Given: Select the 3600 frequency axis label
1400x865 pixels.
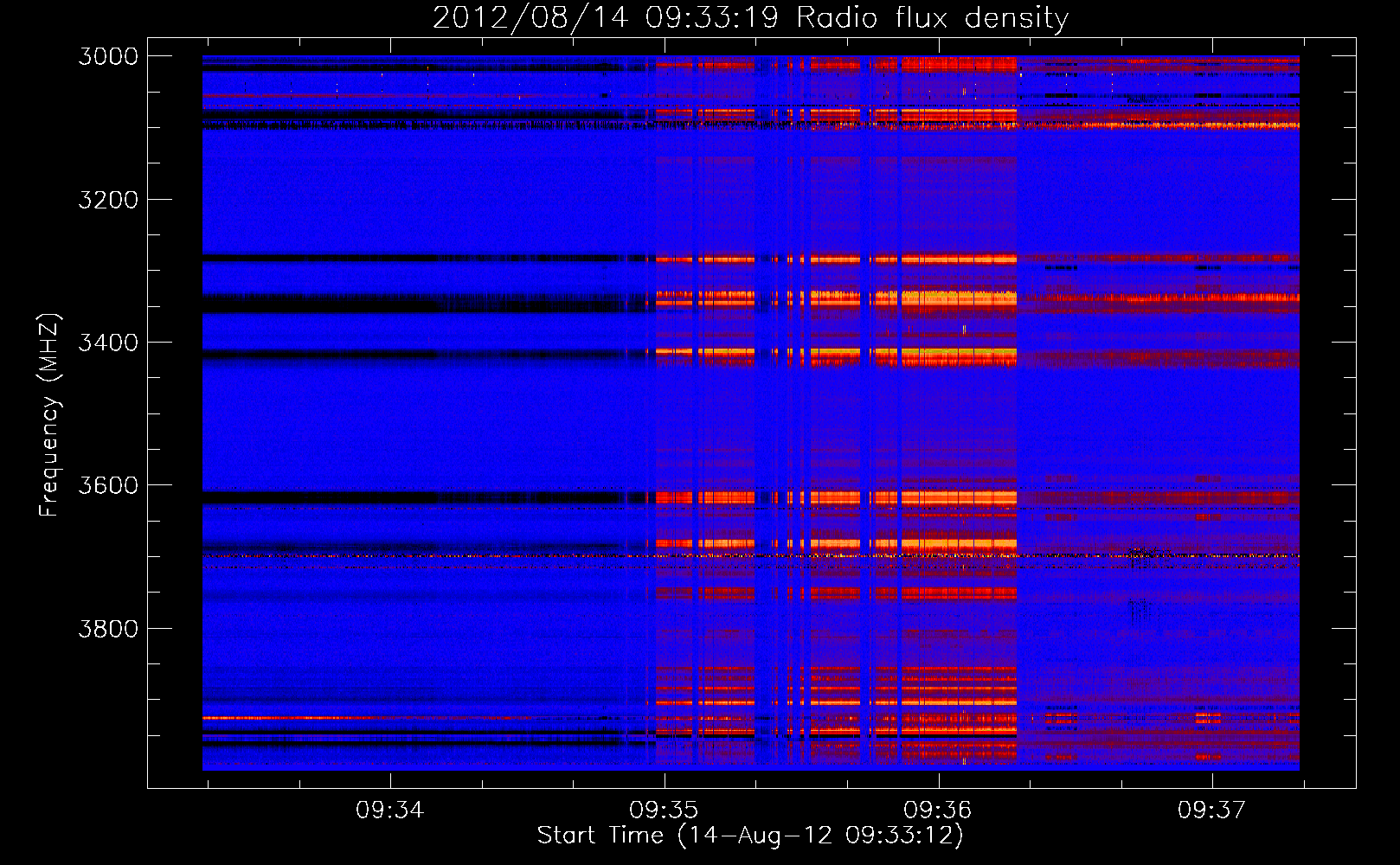Looking at the screenshot, I should [108, 485].
